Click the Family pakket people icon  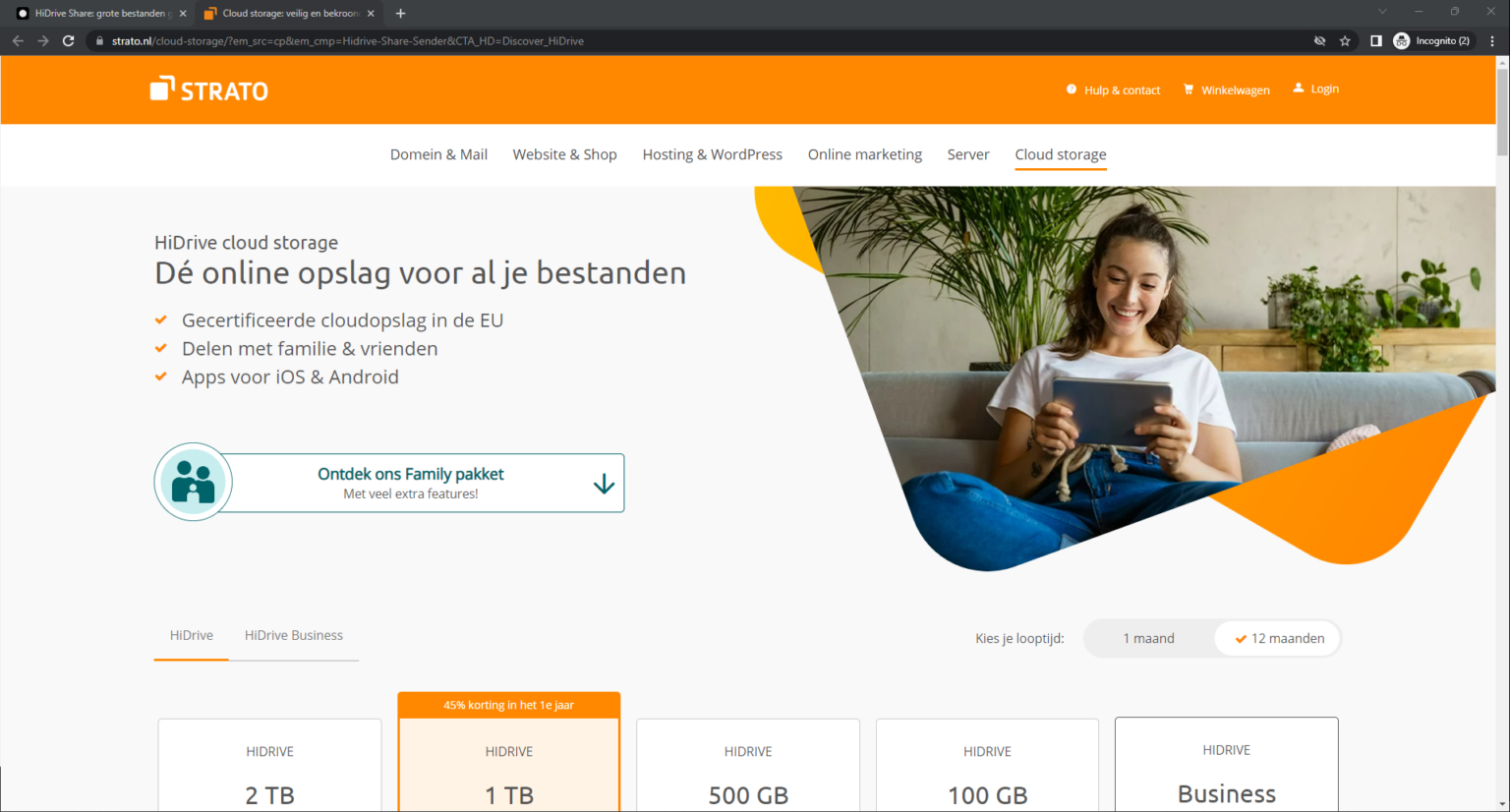coord(193,482)
